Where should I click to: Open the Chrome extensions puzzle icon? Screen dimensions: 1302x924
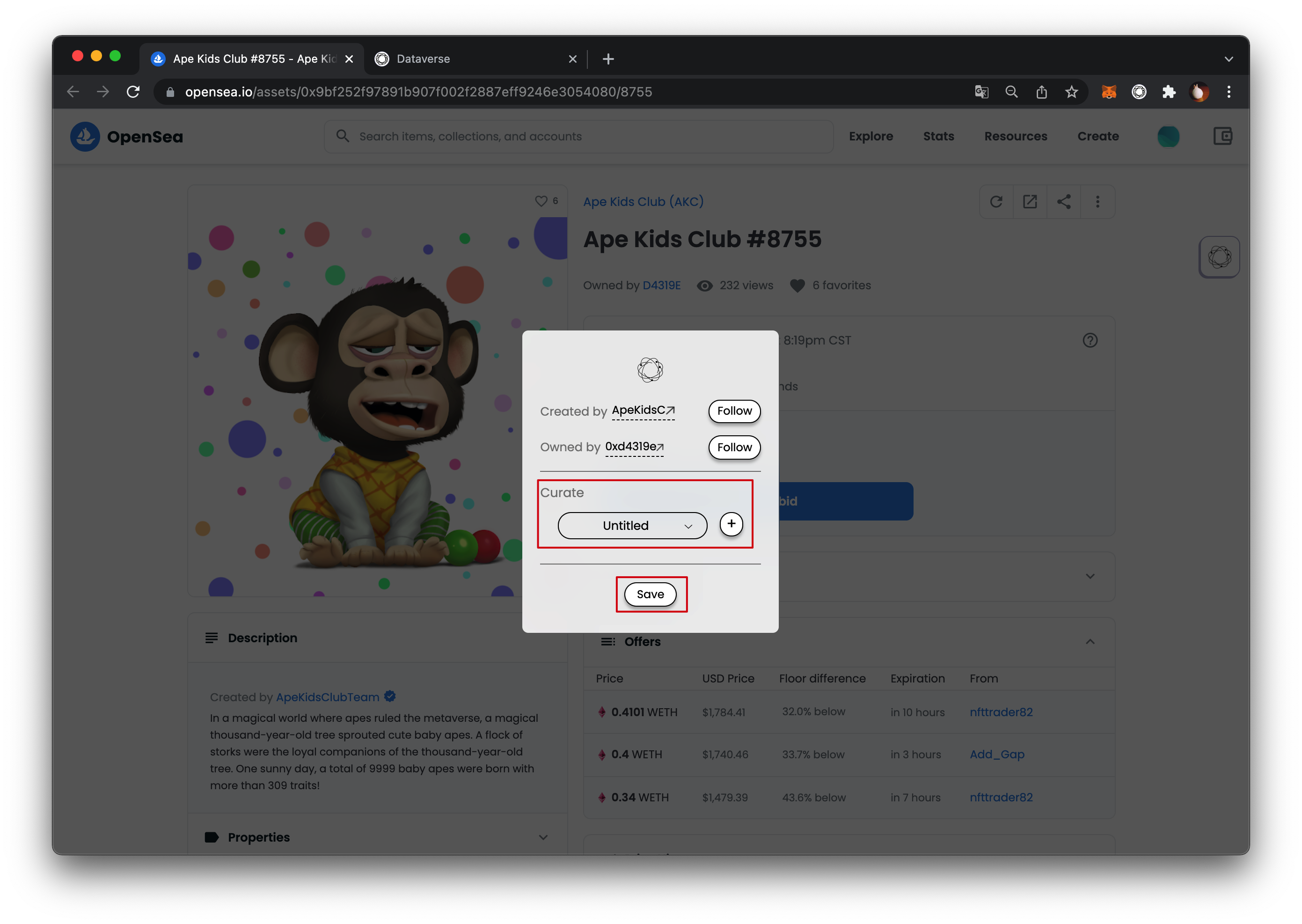pos(1168,92)
